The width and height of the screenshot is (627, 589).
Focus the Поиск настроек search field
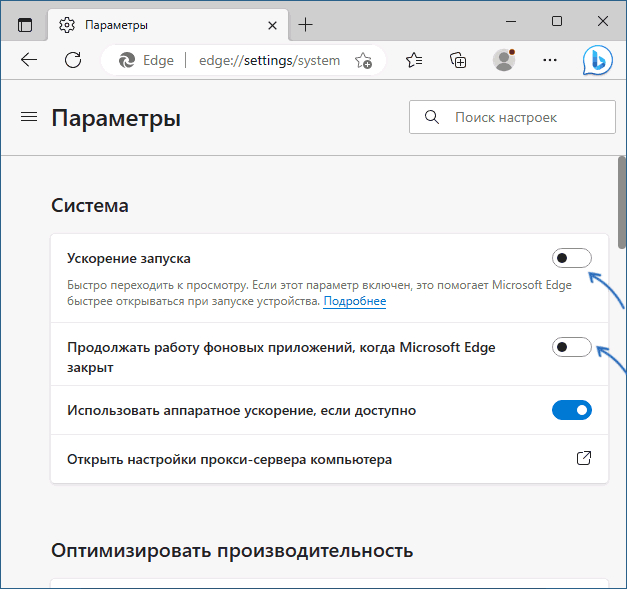click(512, 117)
